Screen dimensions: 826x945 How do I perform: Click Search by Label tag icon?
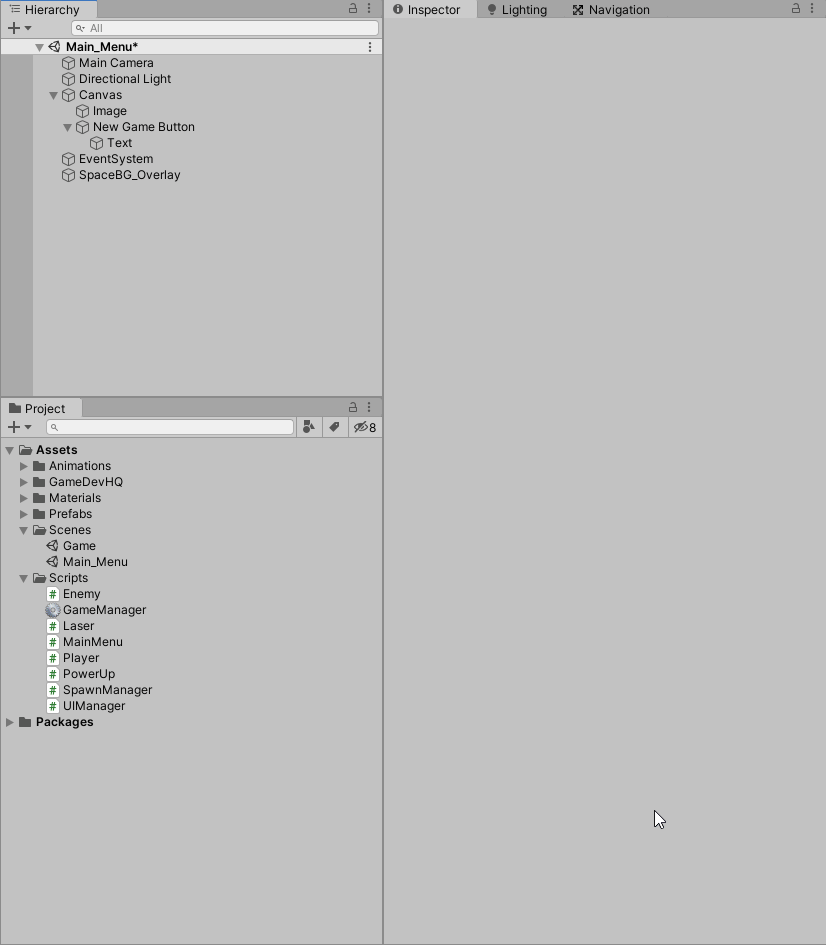(x=334, y=427)
